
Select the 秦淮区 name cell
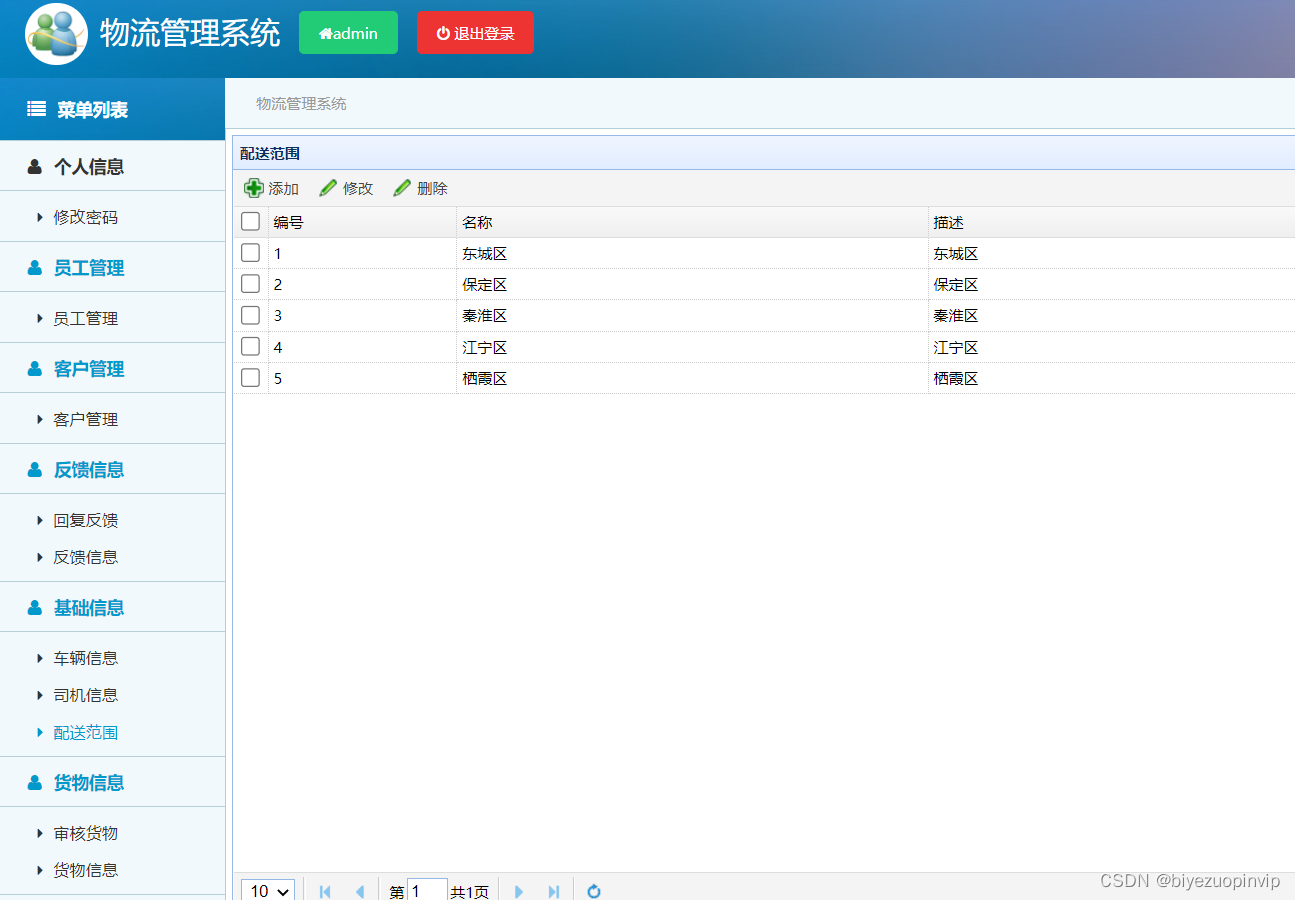click(692, 315)
